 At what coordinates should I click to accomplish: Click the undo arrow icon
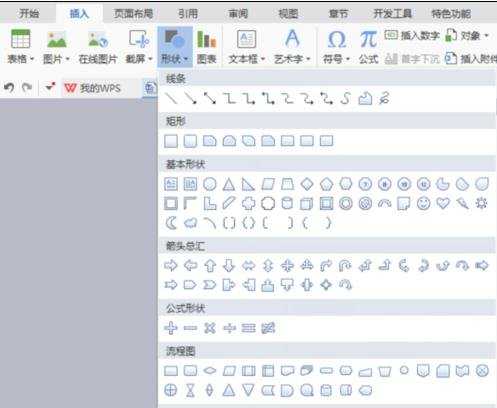pos(9,88)
